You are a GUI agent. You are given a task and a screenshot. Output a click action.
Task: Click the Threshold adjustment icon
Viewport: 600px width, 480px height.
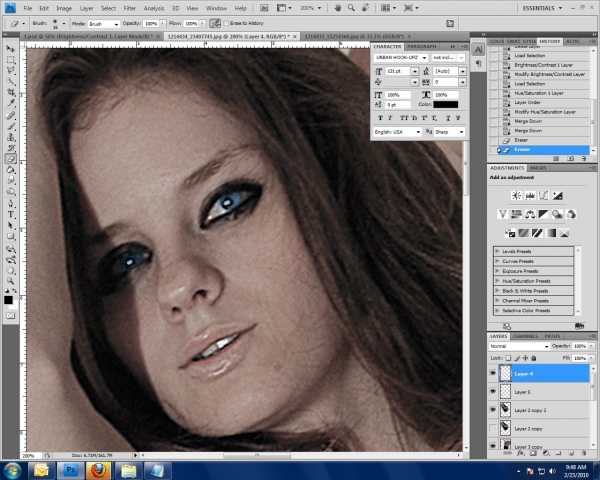pyautogui.click(x=537, y=233)
